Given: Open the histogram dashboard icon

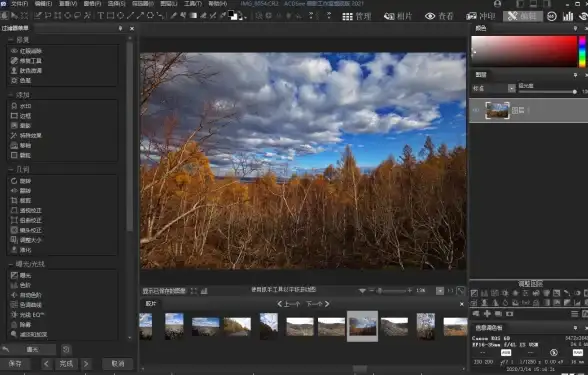Looking at the screenshot, I should pyautogui.click(x=568, y=16).
